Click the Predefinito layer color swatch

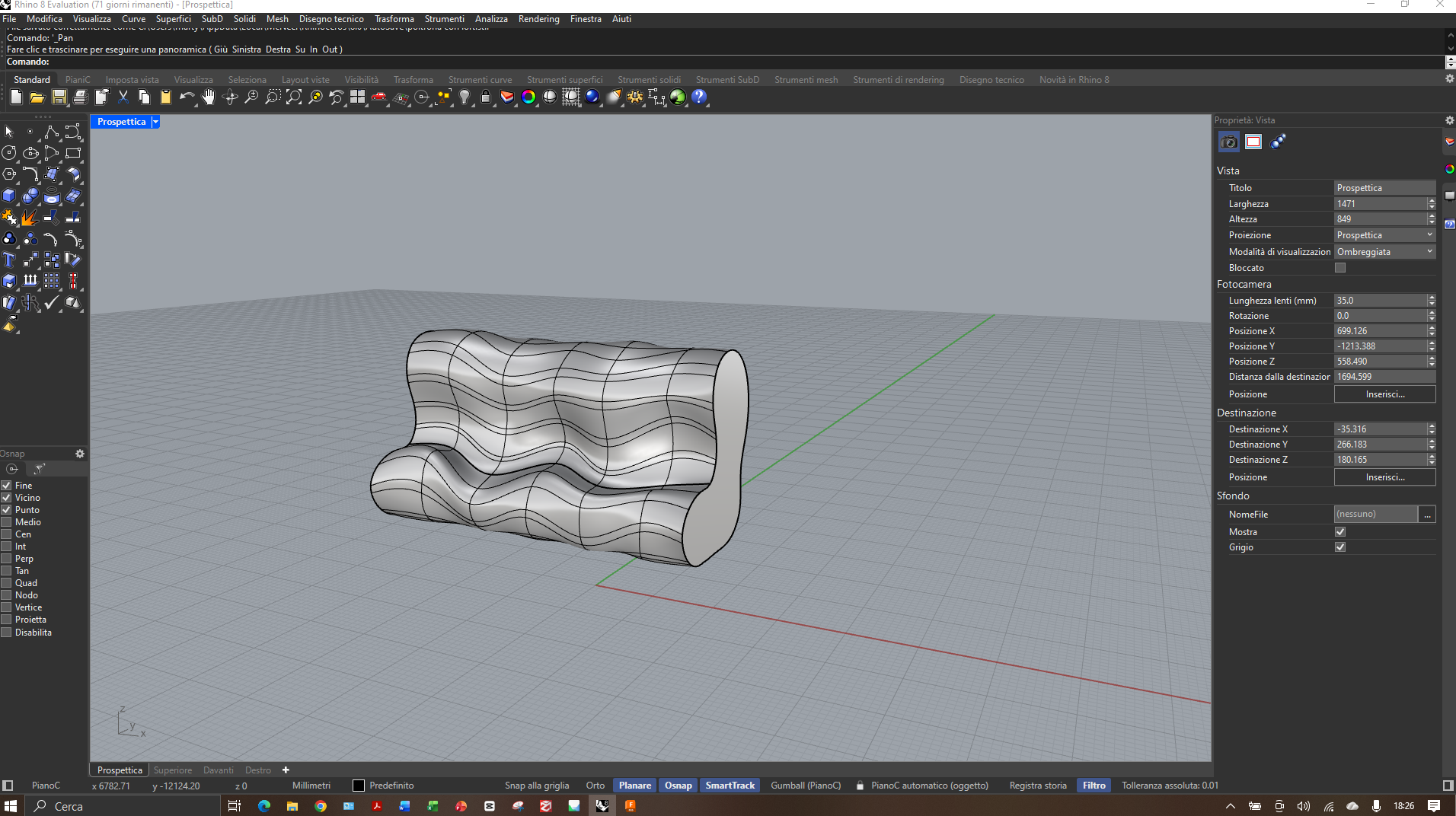click(x=359, y=786)
